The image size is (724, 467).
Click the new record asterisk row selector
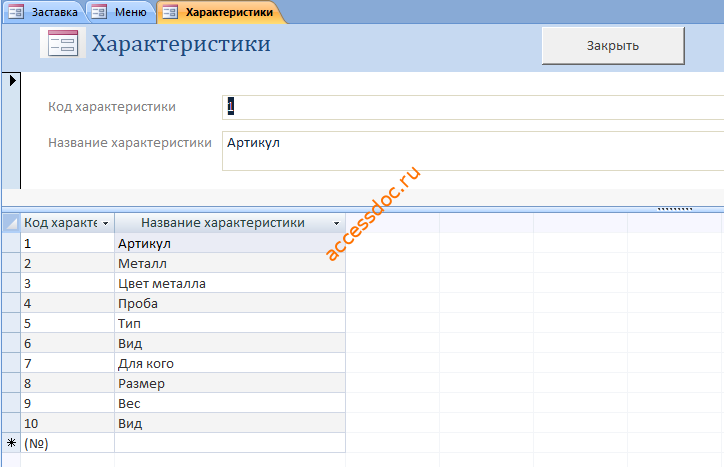click(x=11, y=443)
